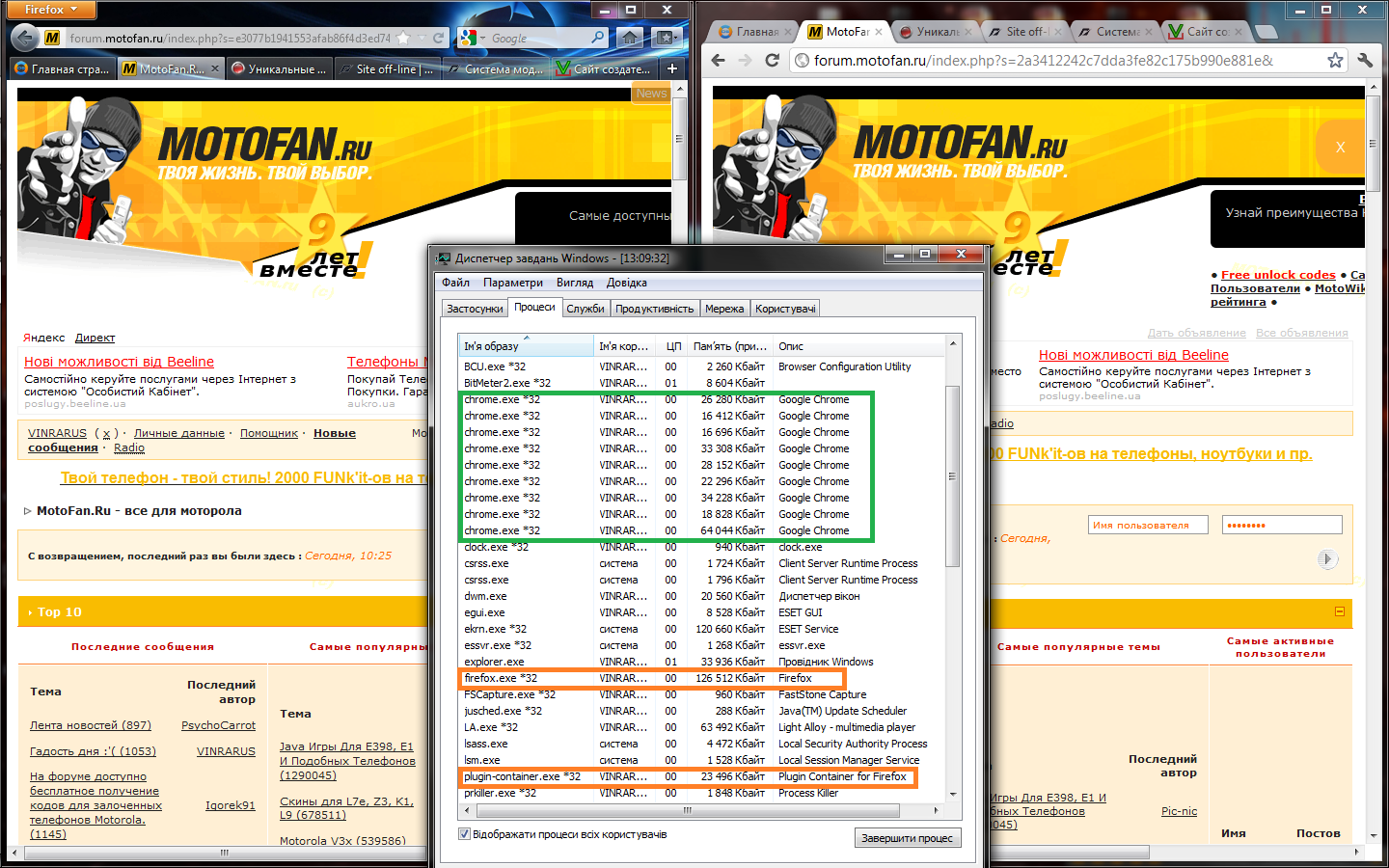Open the Firefox bookmarks menu button
1389x868 pixels.
pyautogui.click(x=665, y=38)
